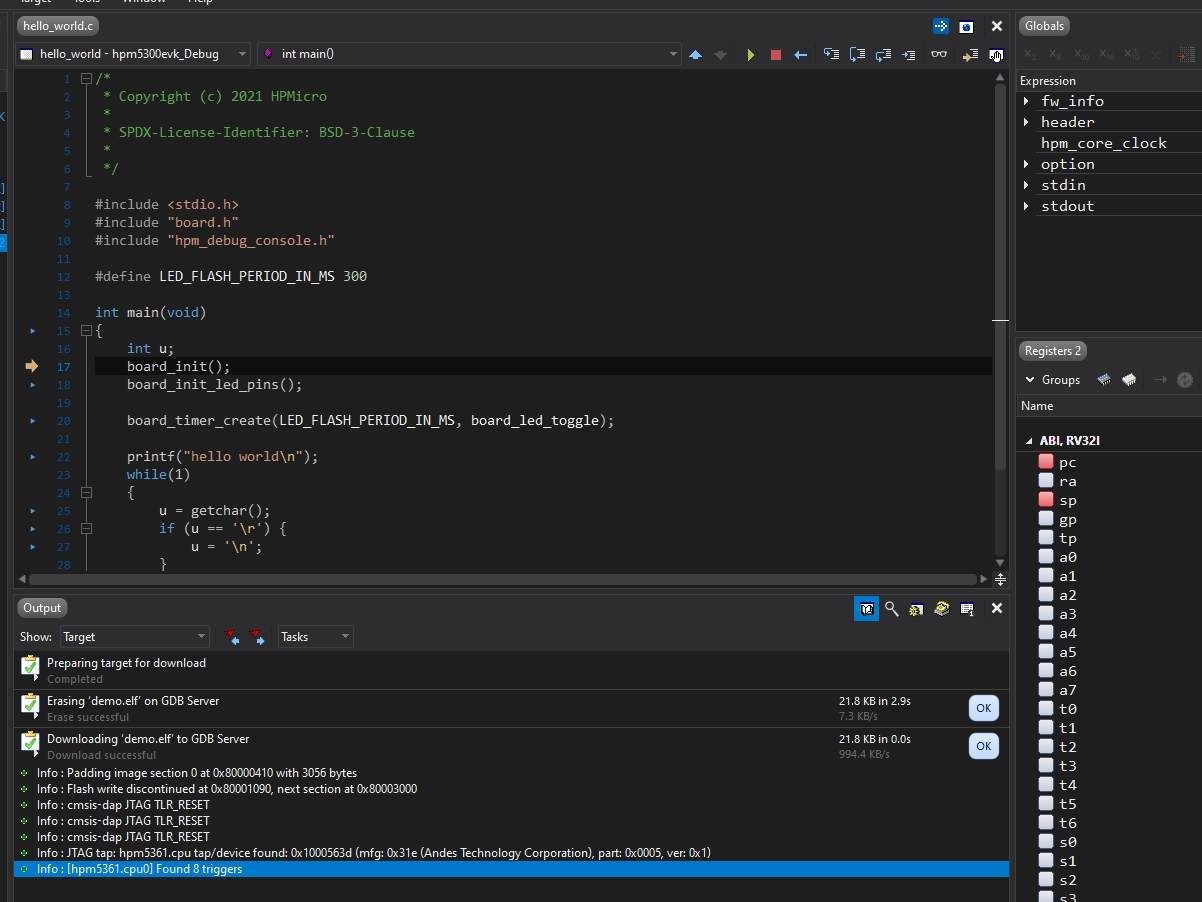1202x902 pixels.
Task: Click the Name column header in Registers
Action: click(x=1110, y=406)
